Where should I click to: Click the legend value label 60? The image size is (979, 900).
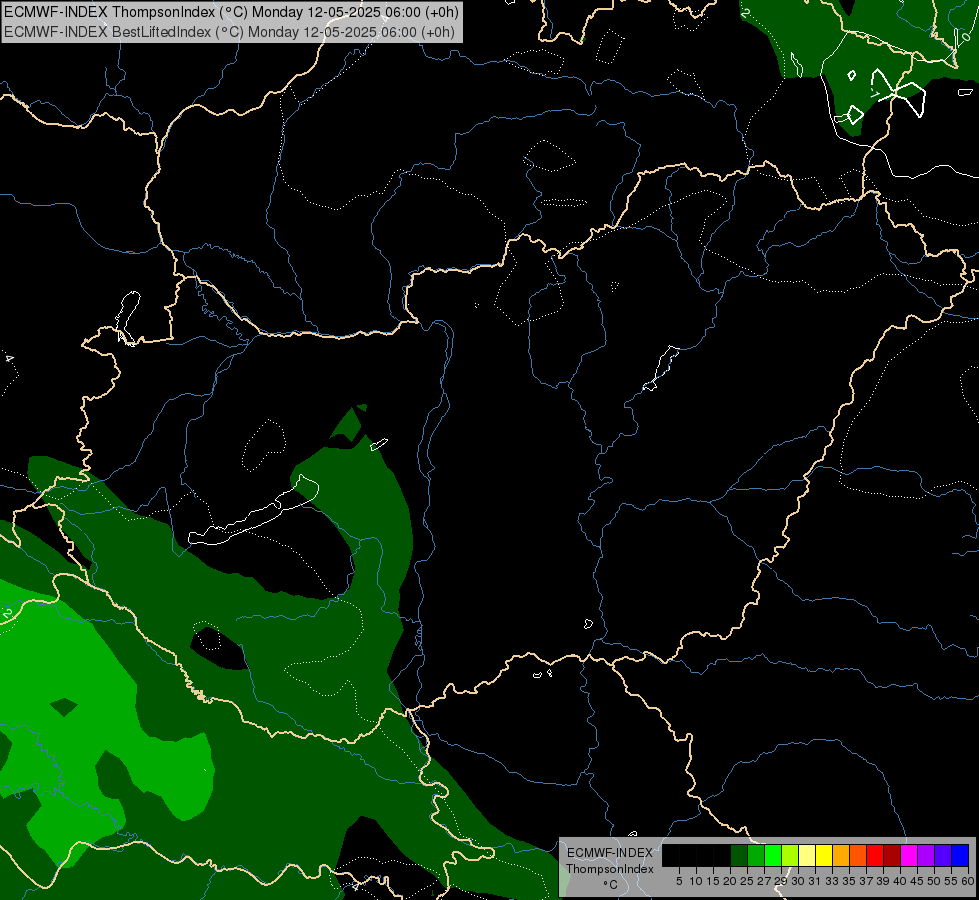(x=968, y=881)
